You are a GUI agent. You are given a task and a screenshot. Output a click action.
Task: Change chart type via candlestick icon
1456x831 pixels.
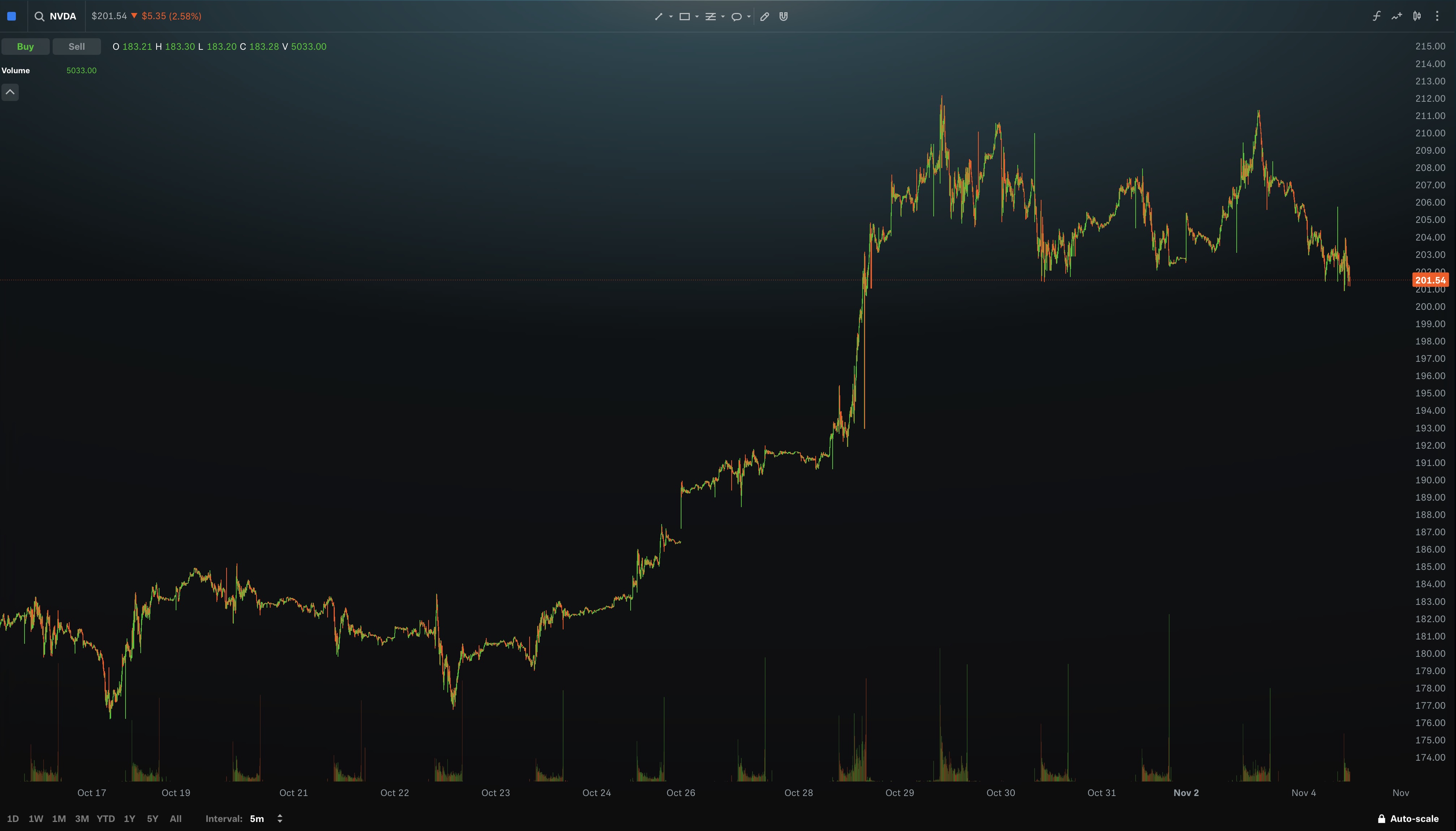(1417, 16)
